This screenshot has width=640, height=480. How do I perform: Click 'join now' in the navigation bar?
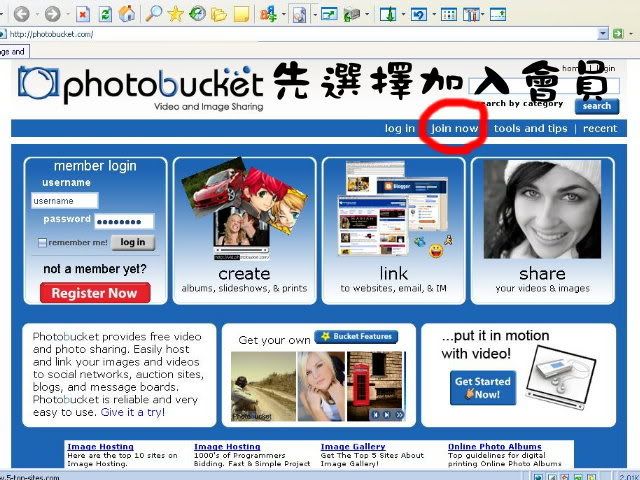[x=455, y=128]
